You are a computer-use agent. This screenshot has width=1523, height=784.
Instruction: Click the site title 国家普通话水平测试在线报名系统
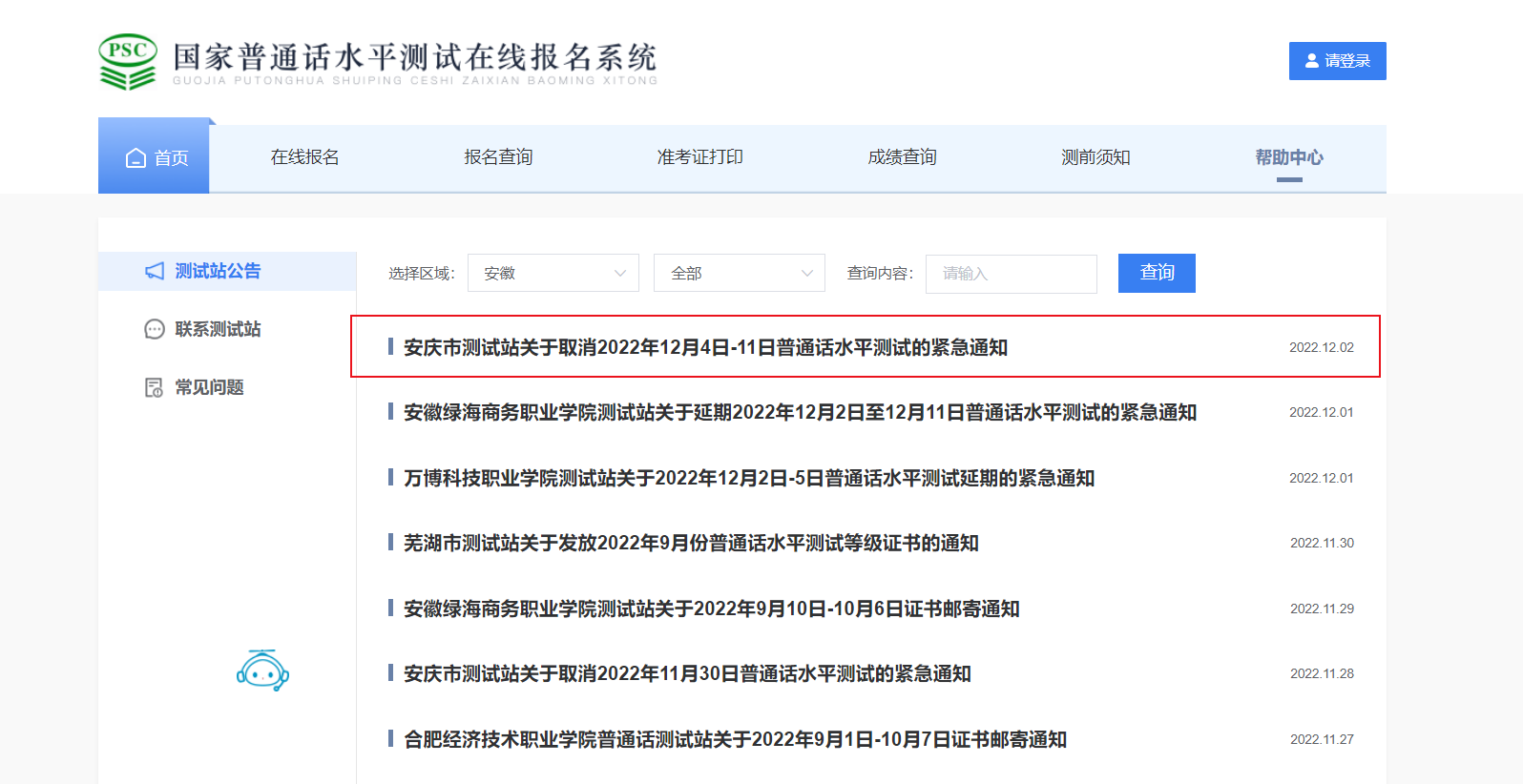[415, 57]
